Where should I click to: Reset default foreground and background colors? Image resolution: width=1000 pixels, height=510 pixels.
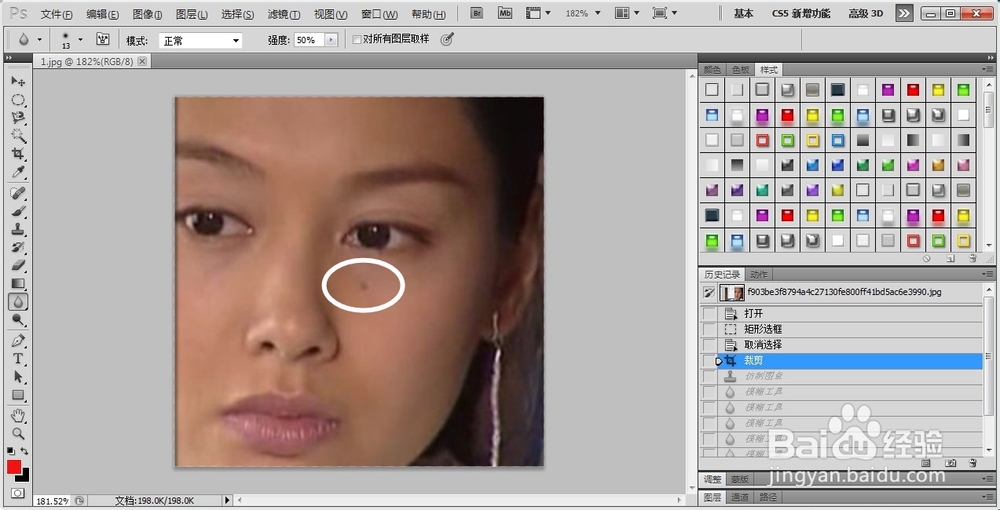pyautogui.click(x=11, y=451)
